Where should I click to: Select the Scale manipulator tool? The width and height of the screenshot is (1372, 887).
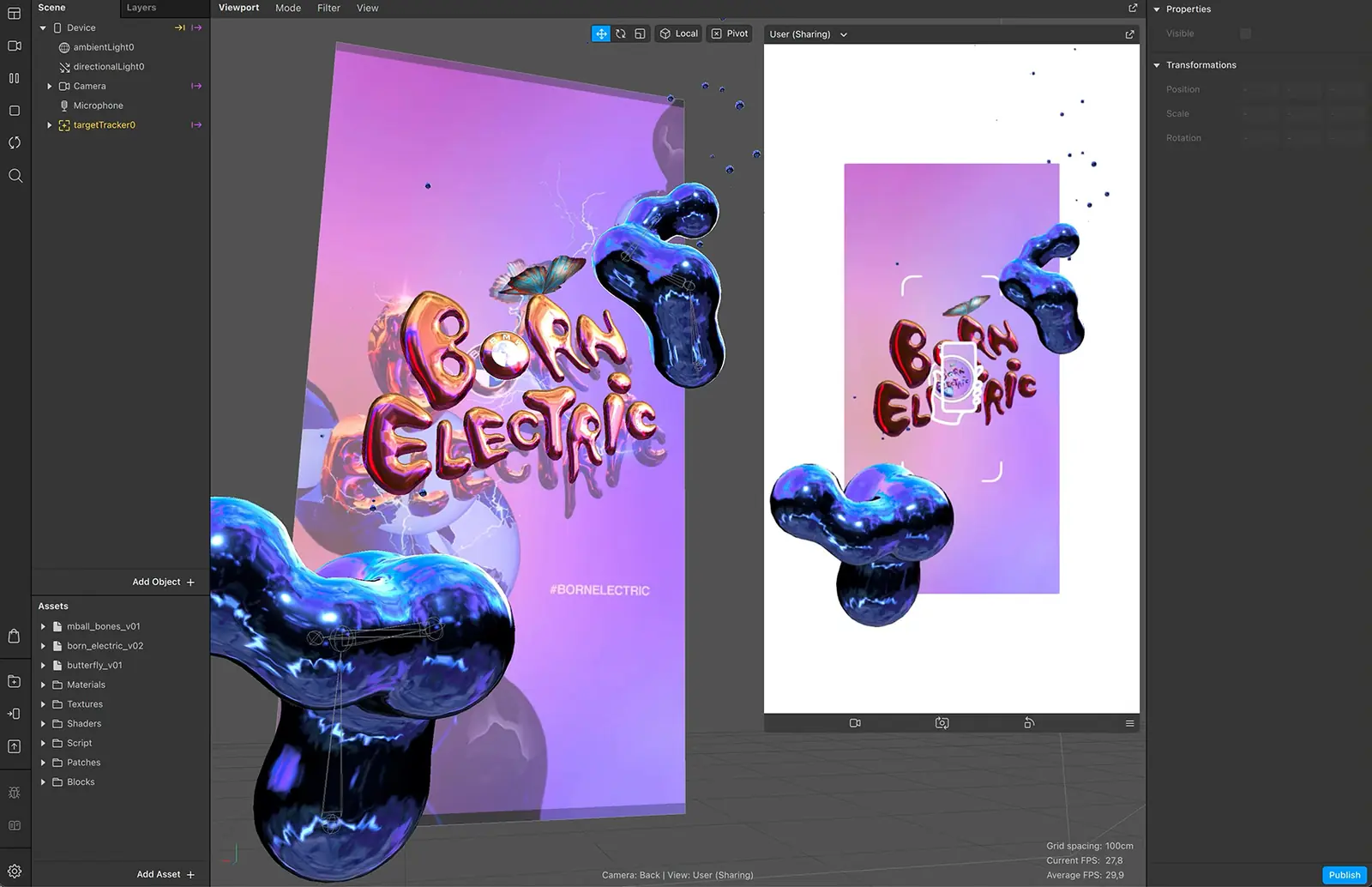coord(640,33)
